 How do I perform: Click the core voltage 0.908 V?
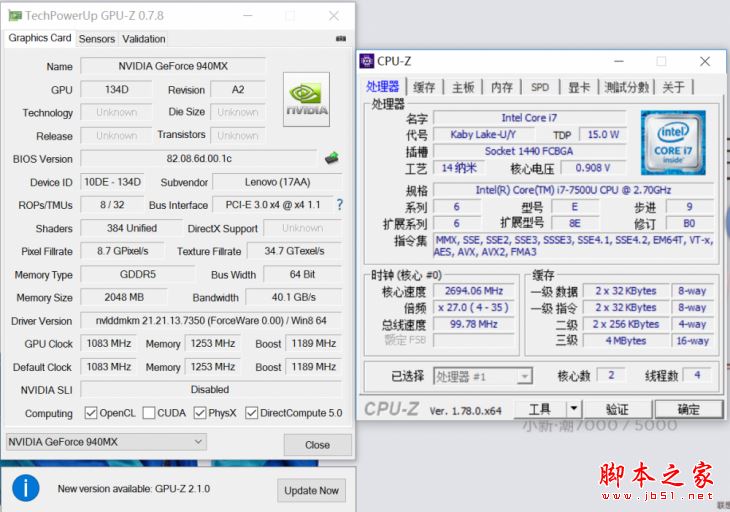click(x=593, y=168)
